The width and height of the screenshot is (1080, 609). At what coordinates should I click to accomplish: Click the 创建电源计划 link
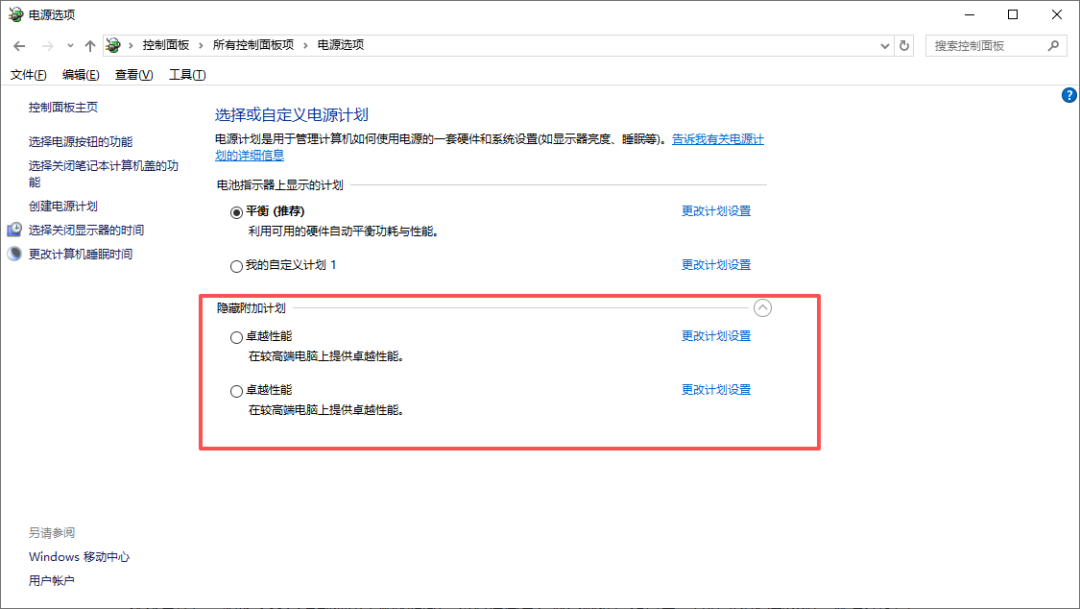pyautogui.click(x=63, y=206)
